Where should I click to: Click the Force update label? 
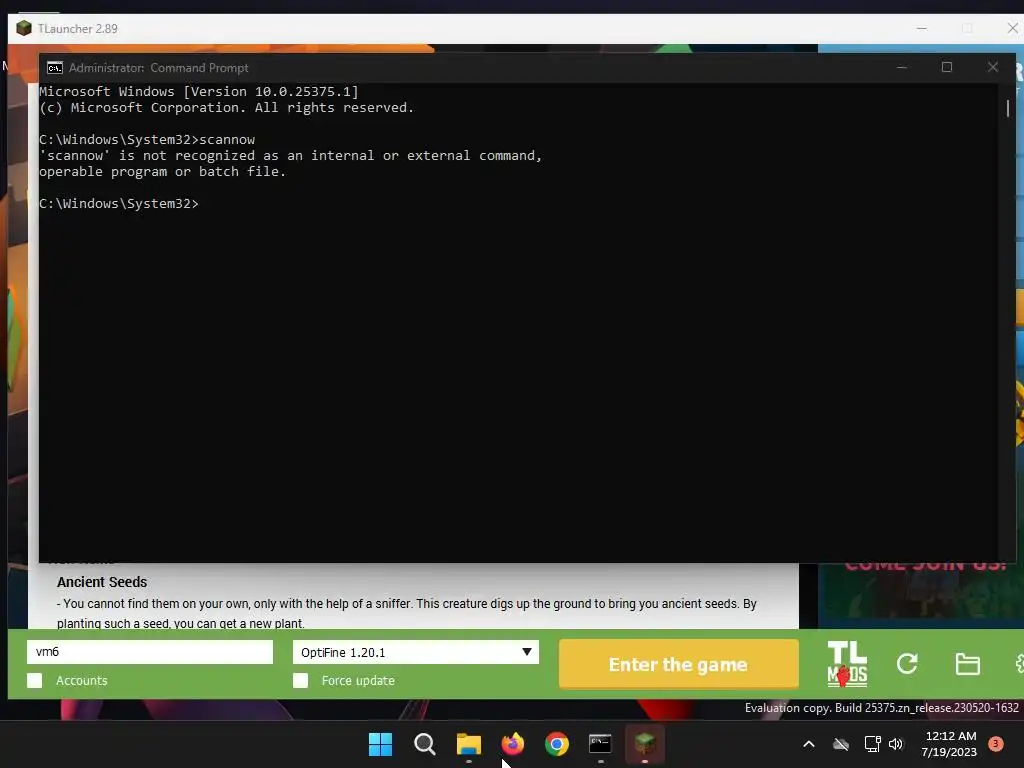point(358,680)
